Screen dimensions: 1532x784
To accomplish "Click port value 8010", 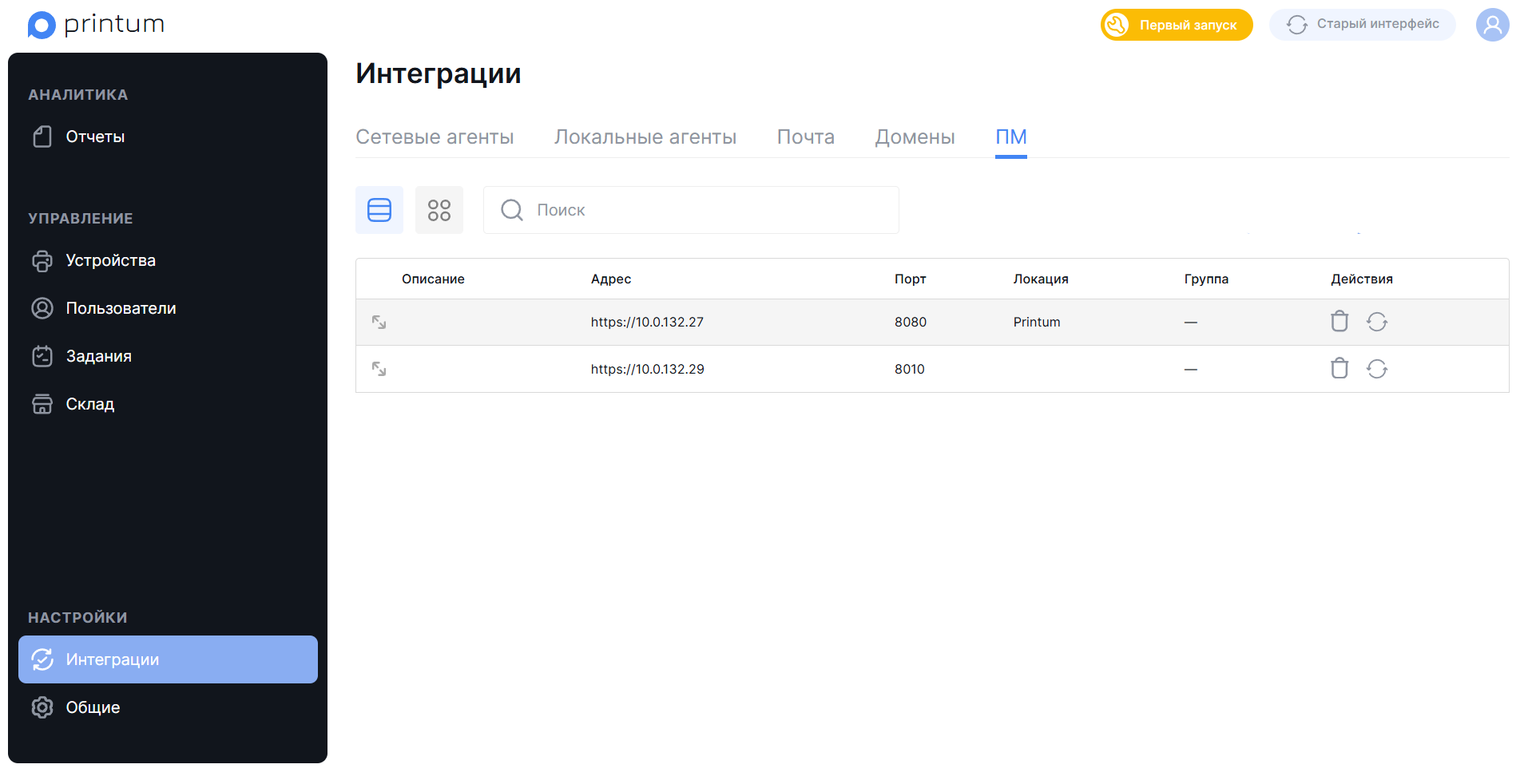I will click(x=910, y=369).
